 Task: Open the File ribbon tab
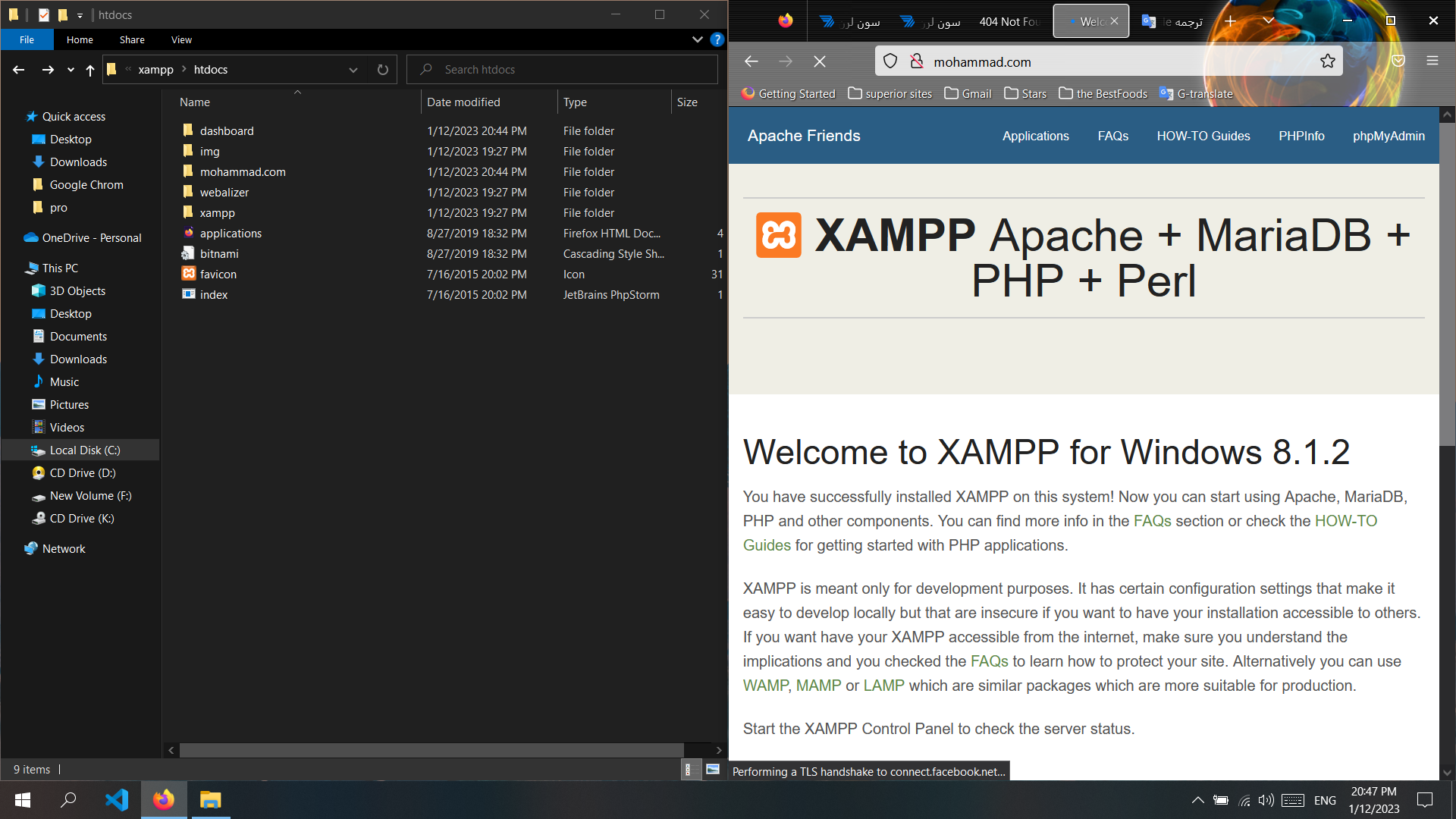point(27,39)
